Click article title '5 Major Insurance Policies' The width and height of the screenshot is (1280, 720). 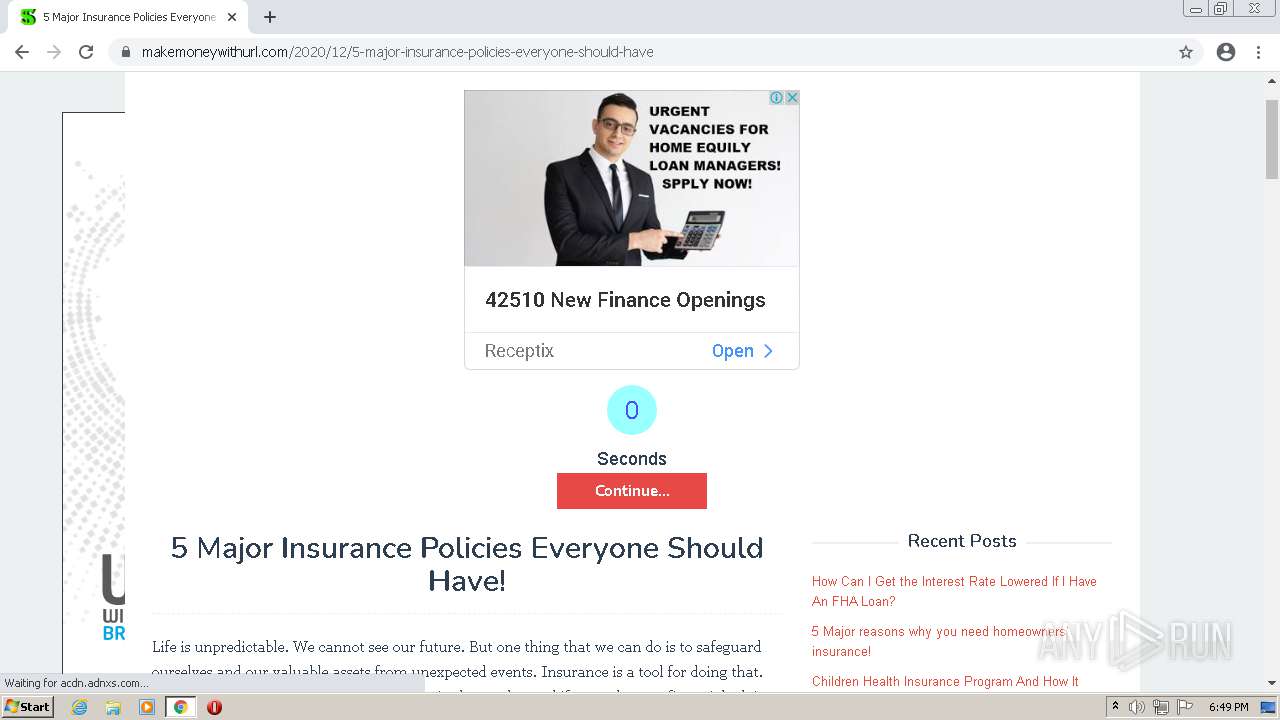pyautogui.click(x=467, y=564)
